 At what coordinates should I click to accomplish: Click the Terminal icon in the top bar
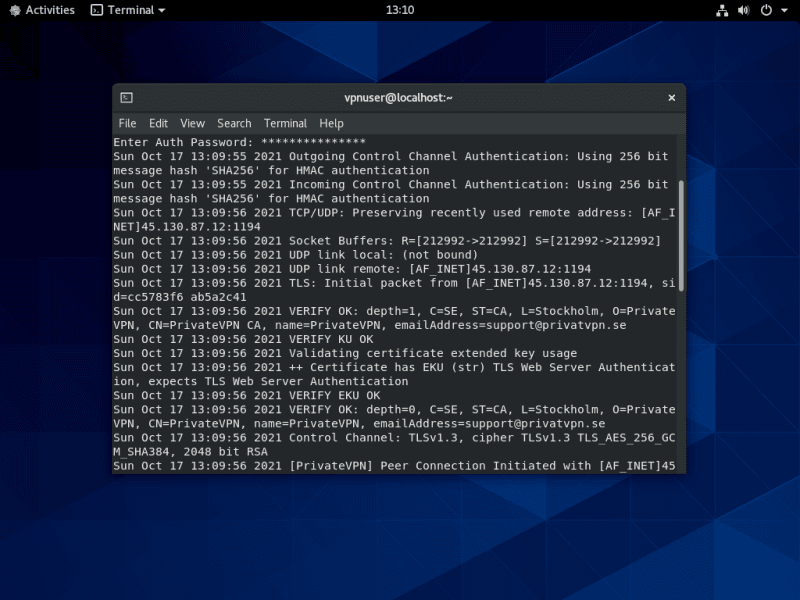click(x=96, y=10)
